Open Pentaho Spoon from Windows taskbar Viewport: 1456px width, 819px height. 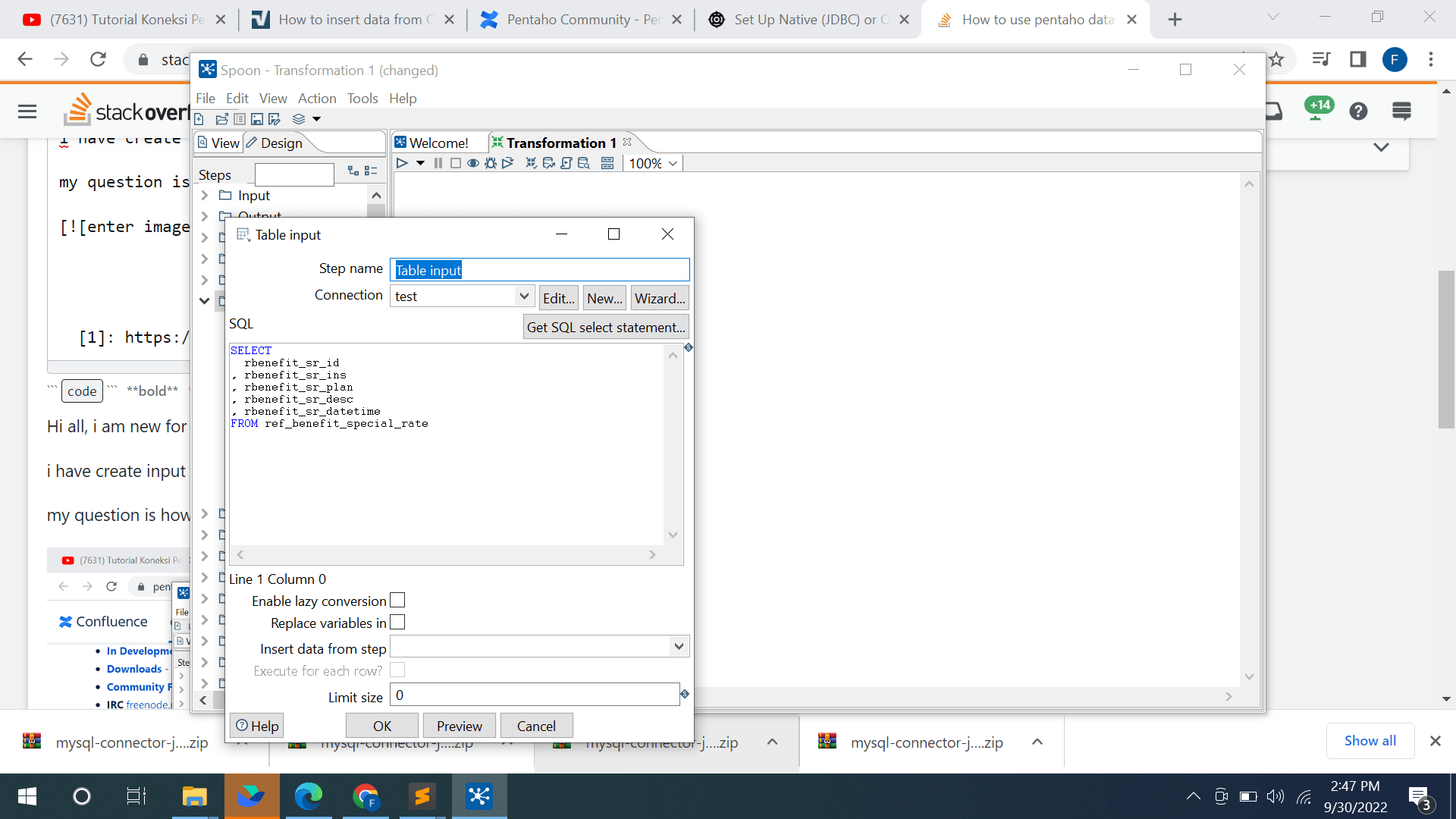tap(479, 796)
